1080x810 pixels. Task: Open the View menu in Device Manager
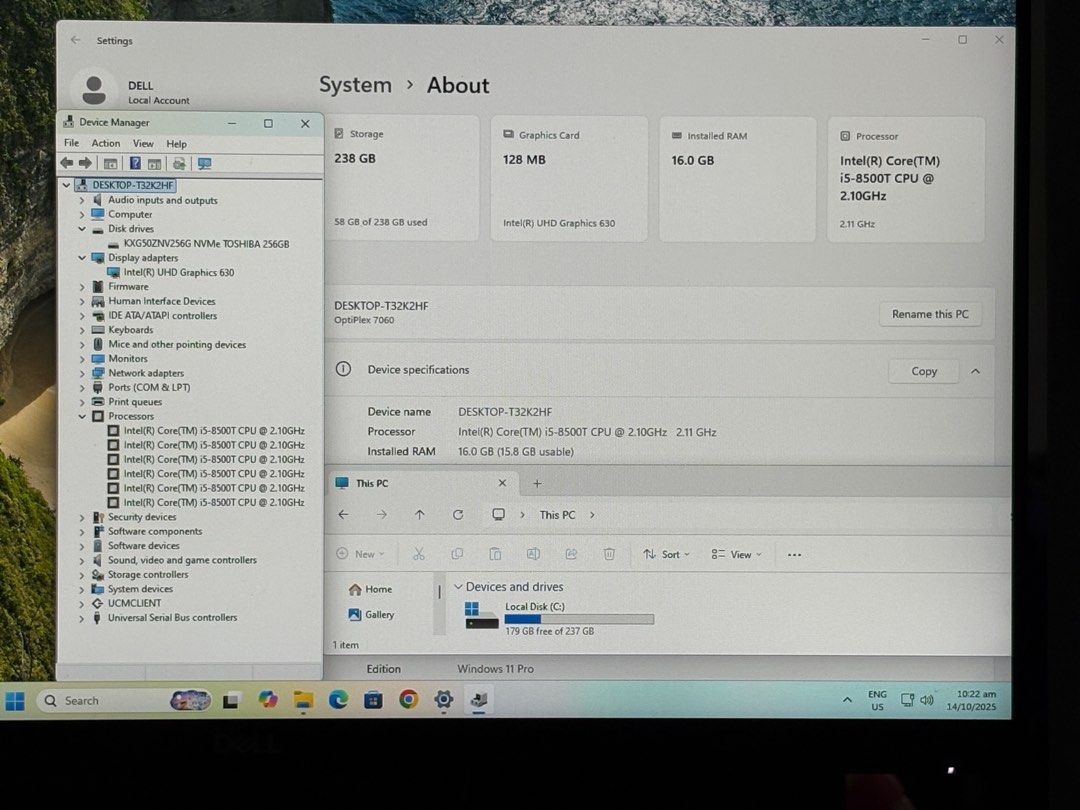click(143, 144)
